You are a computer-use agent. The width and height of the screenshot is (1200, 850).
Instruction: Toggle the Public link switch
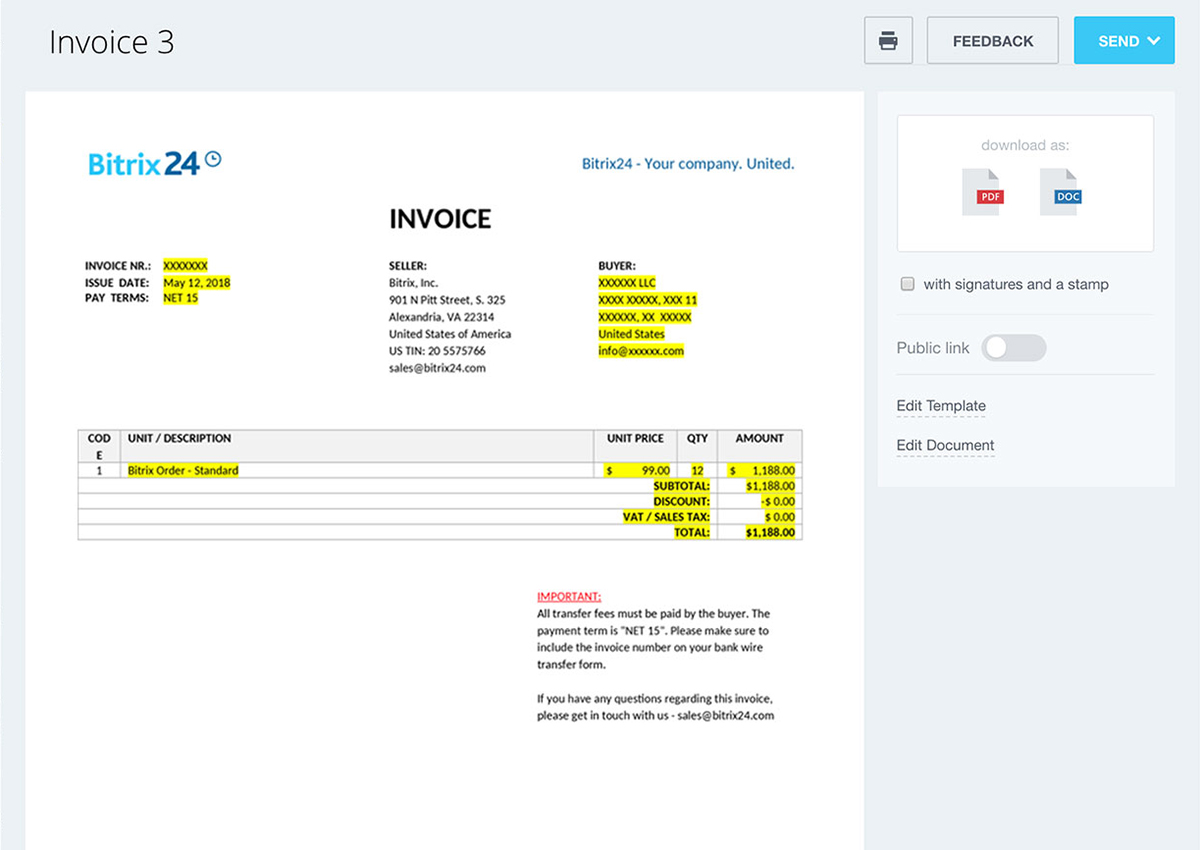click(x=1013, y=348)
